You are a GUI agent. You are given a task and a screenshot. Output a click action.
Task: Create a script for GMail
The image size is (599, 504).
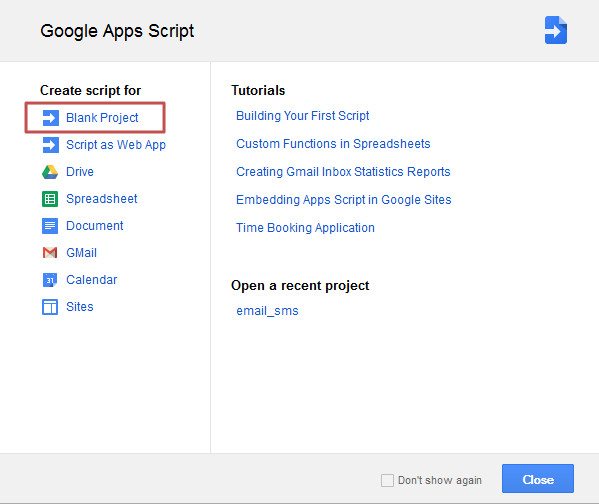tap(81, 253)
